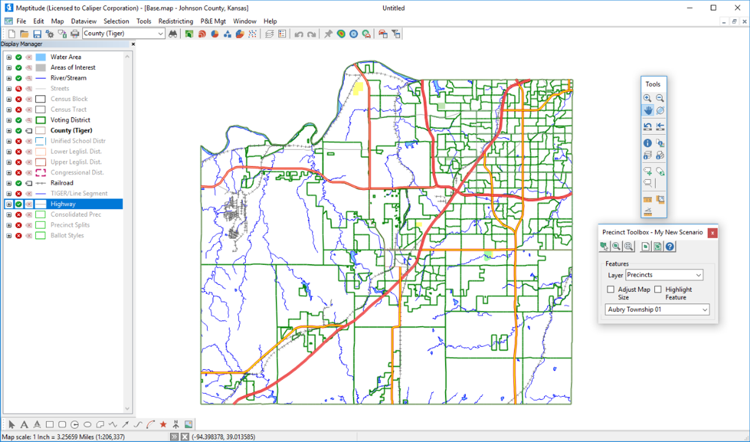Expand the Highway layer node

pos(9,204)
